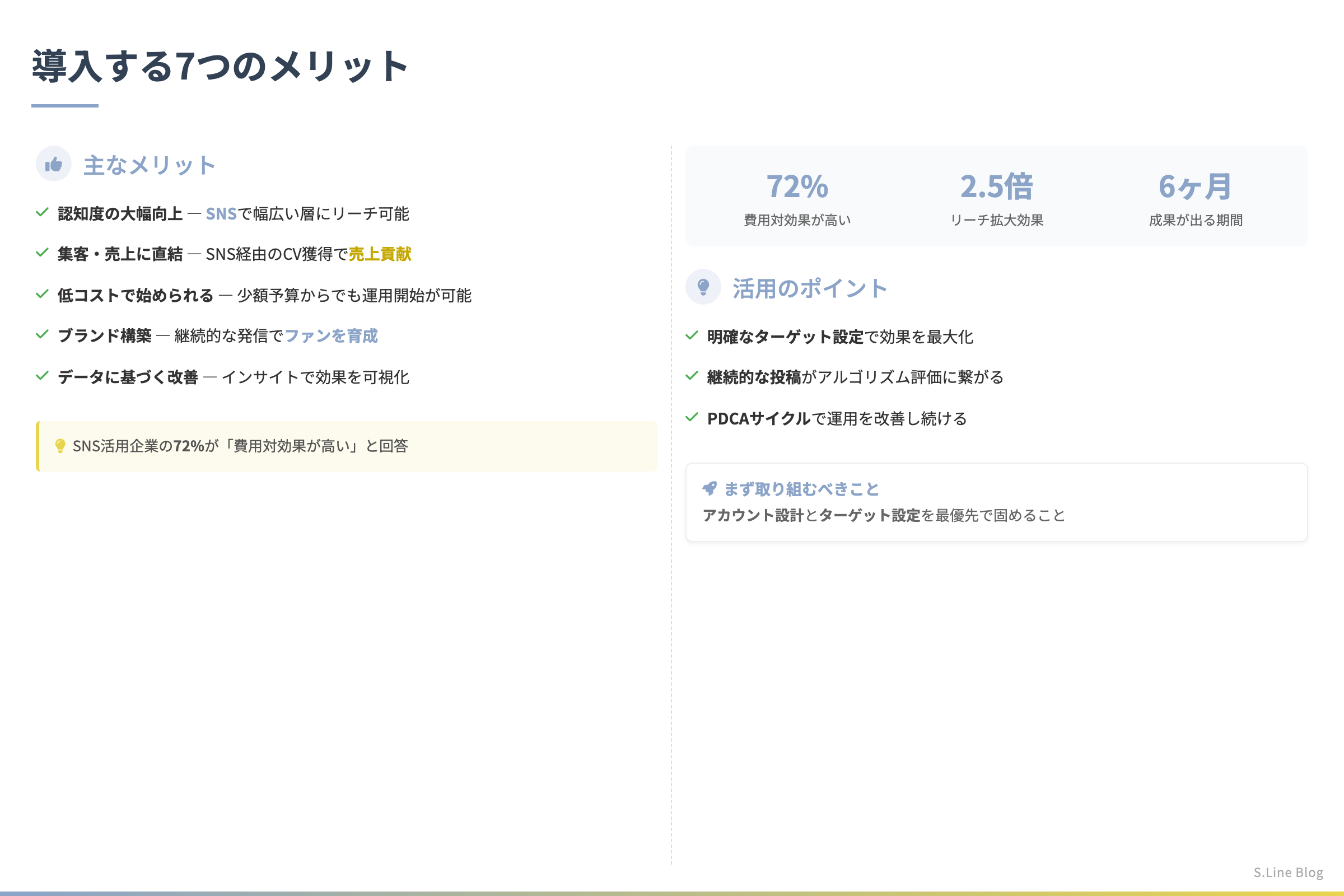1344x896 pixels.
Task: Click the checkmark next to 集客・売上に直結
Action: point(43,253)
